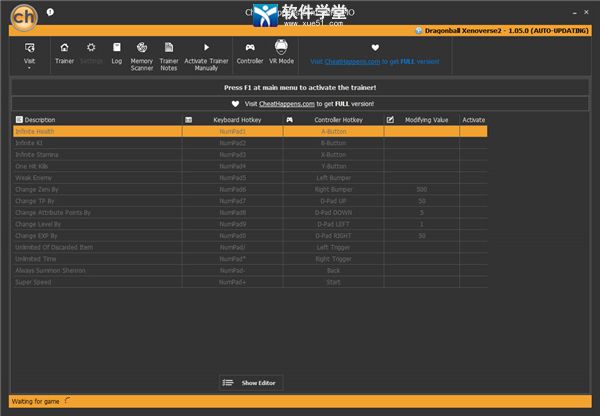The width and height of the screenshot is (600, 416).
Task: Launch the Memory Scanner tool
Action: (x=142, y=48)
